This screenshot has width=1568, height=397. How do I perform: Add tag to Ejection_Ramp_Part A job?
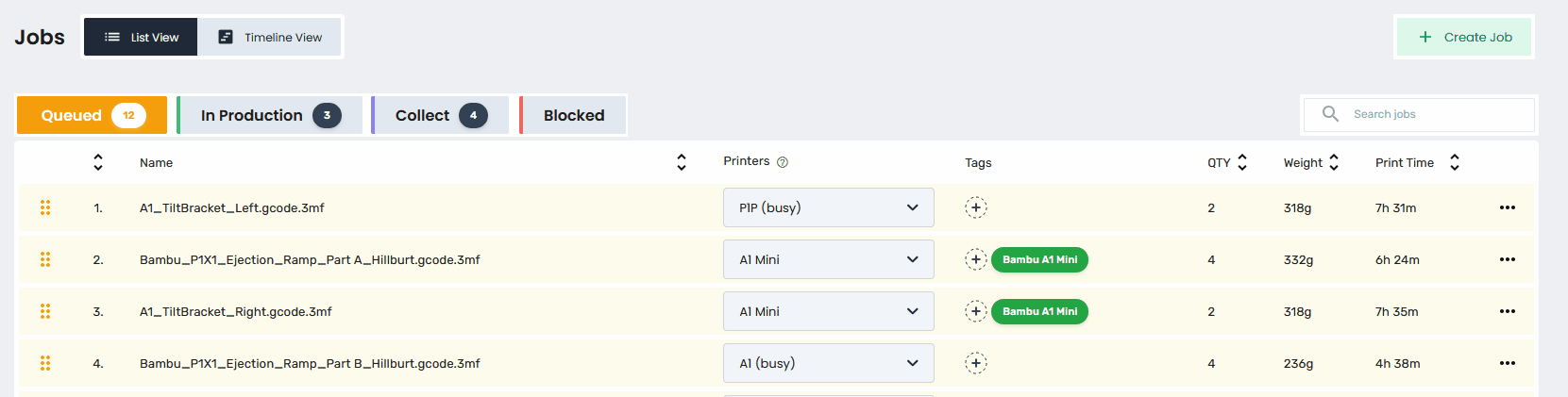point(976,259)
